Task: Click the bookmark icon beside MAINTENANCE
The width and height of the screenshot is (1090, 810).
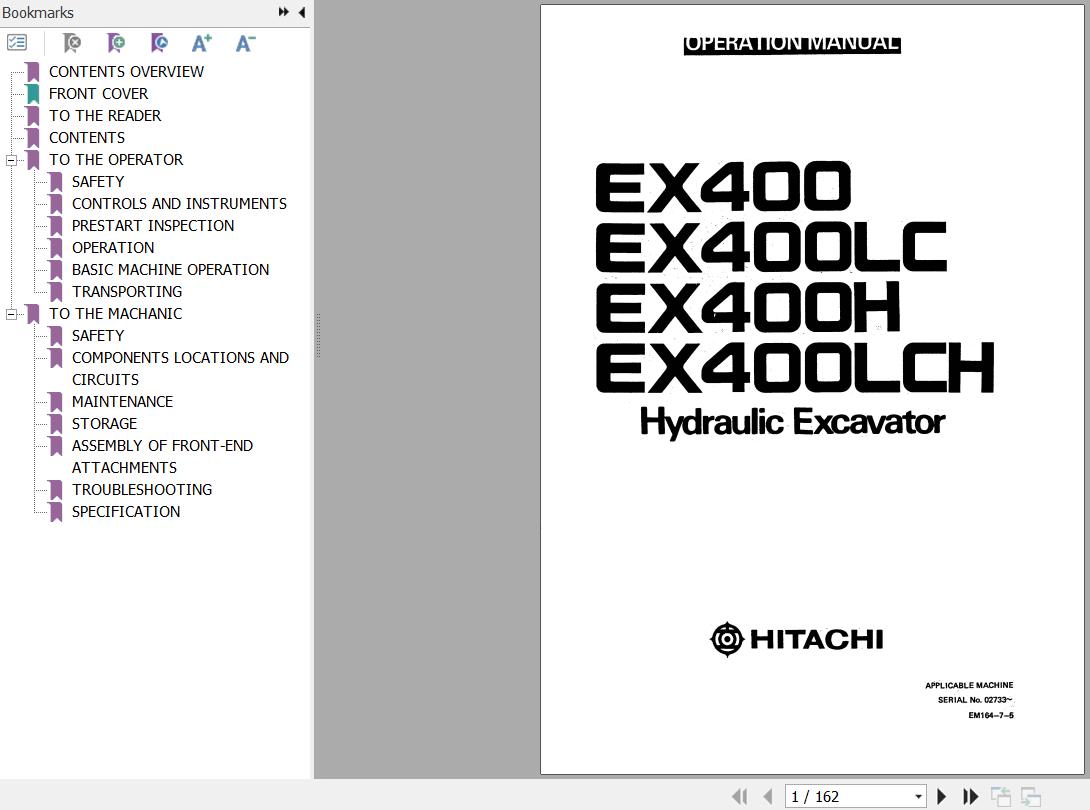Action: point(56,402)
